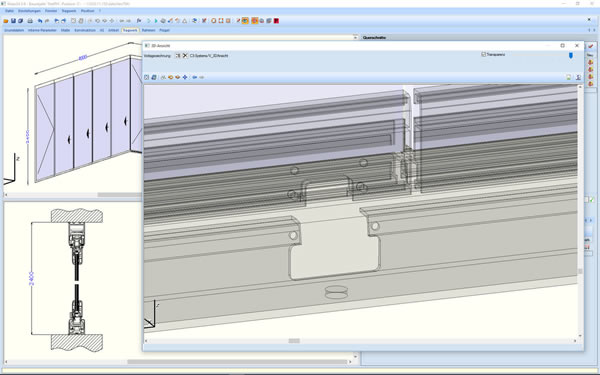Image resolution: width=600 pixels, height=375 pixels.
Task: Click the second orange-highlighted icon in the main toolbar
Action: click(254, 21)
